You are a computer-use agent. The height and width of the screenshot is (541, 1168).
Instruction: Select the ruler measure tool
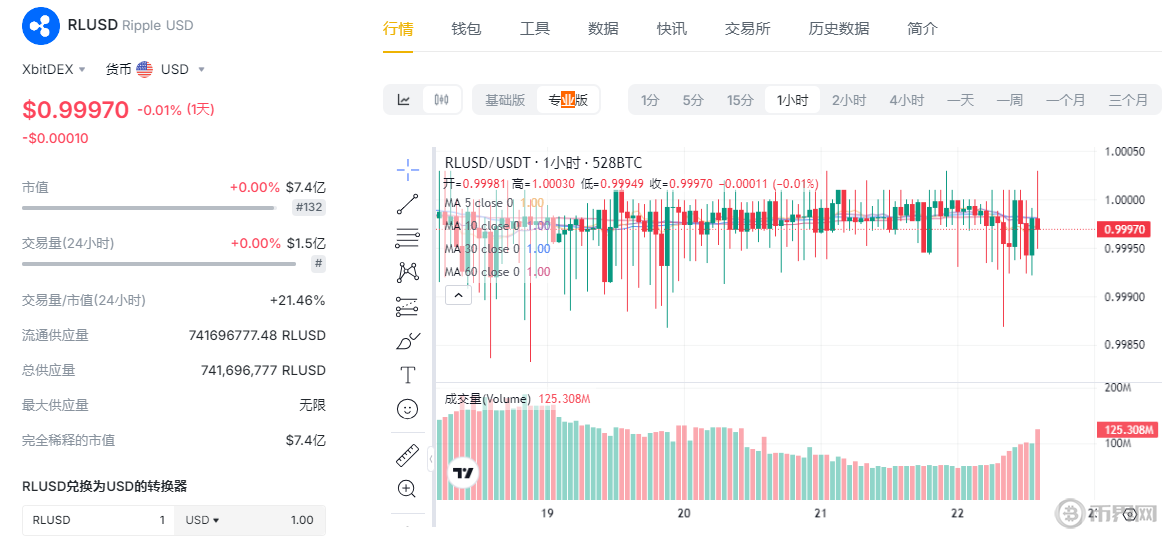point(407,455)
